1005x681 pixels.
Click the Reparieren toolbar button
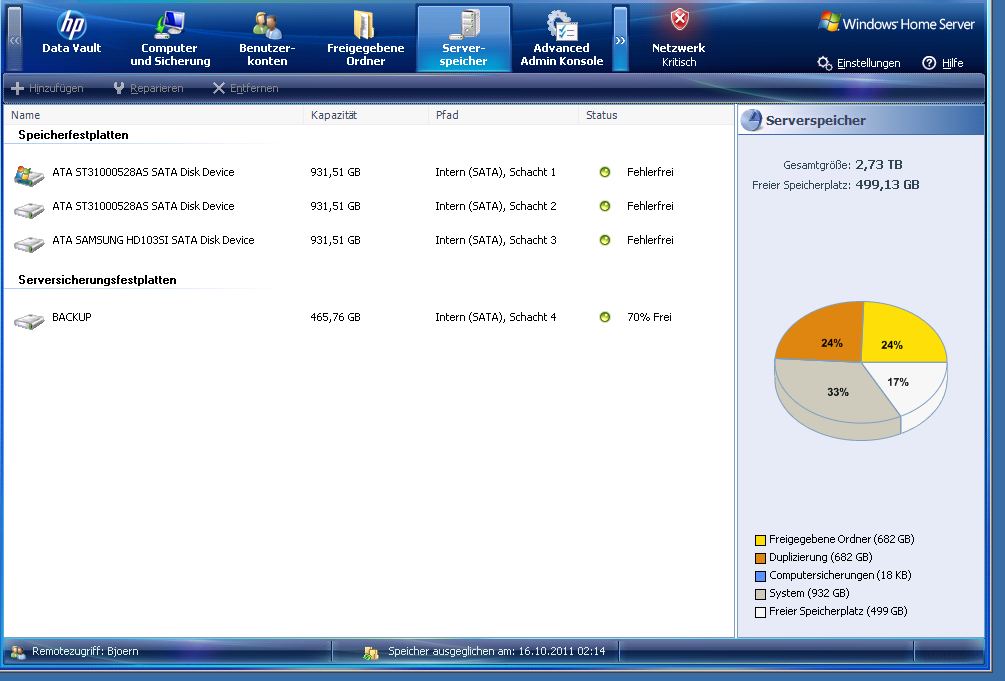(x=148, y=88)
